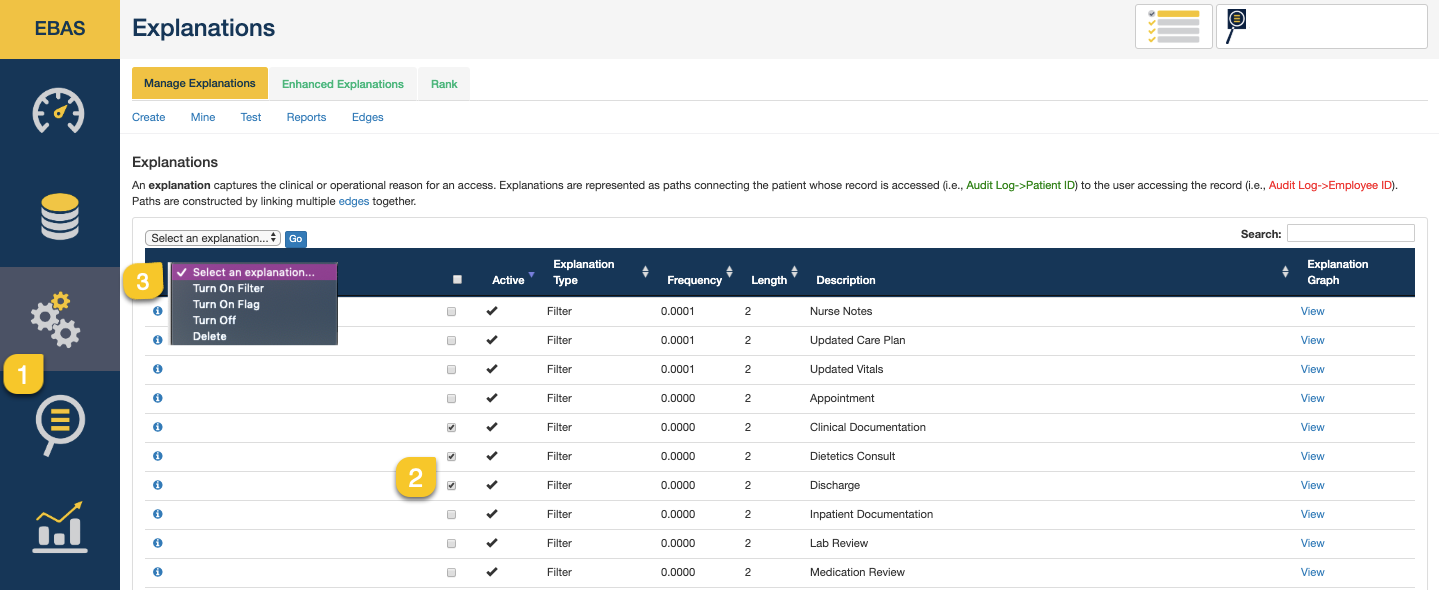Viewport: 1439px width, 590px height.
Task: Click the 'Dietetics Consult' description cell
Action: [x=852, y=456]
